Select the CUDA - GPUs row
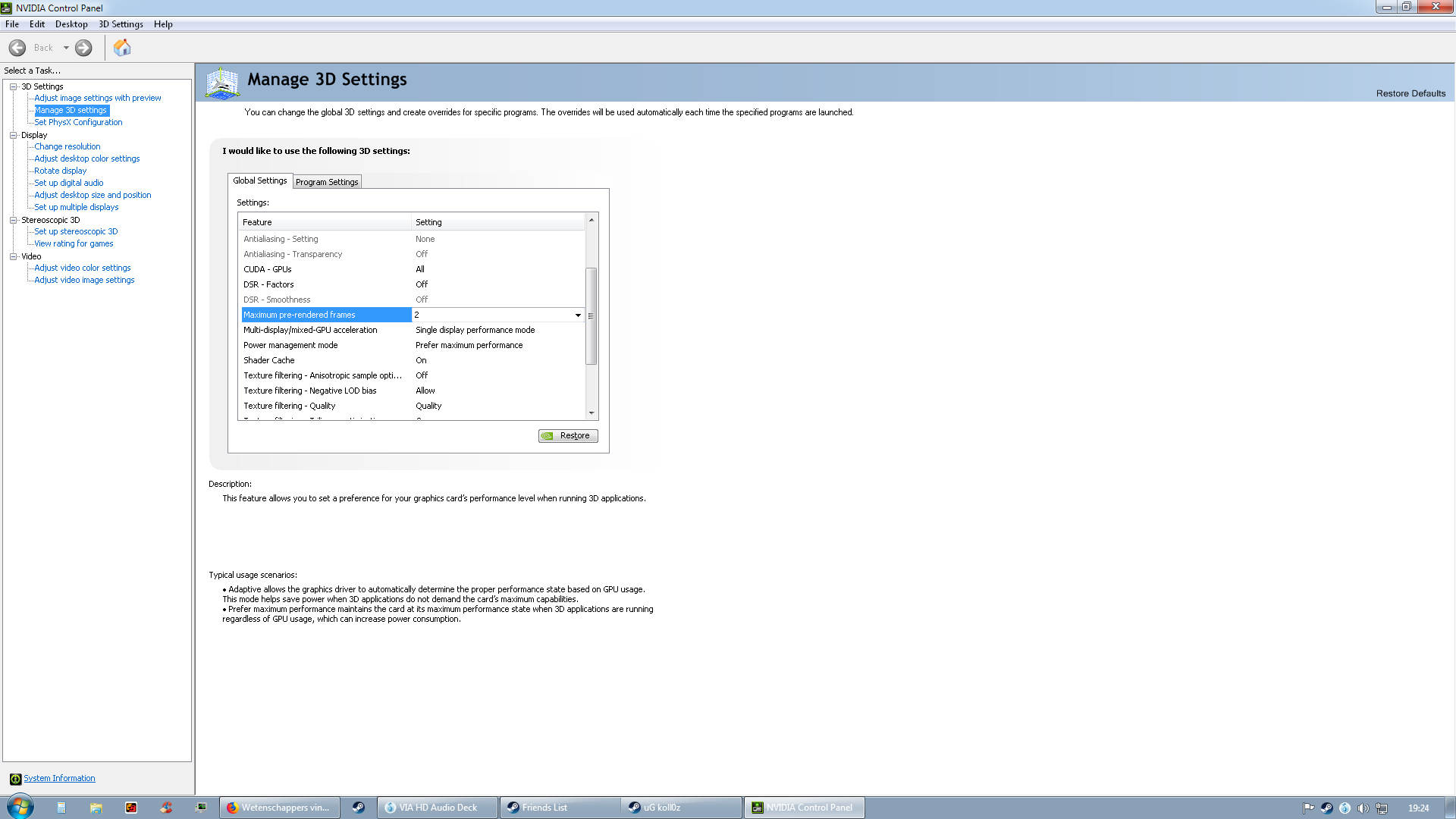 click(x=413, y=269)
